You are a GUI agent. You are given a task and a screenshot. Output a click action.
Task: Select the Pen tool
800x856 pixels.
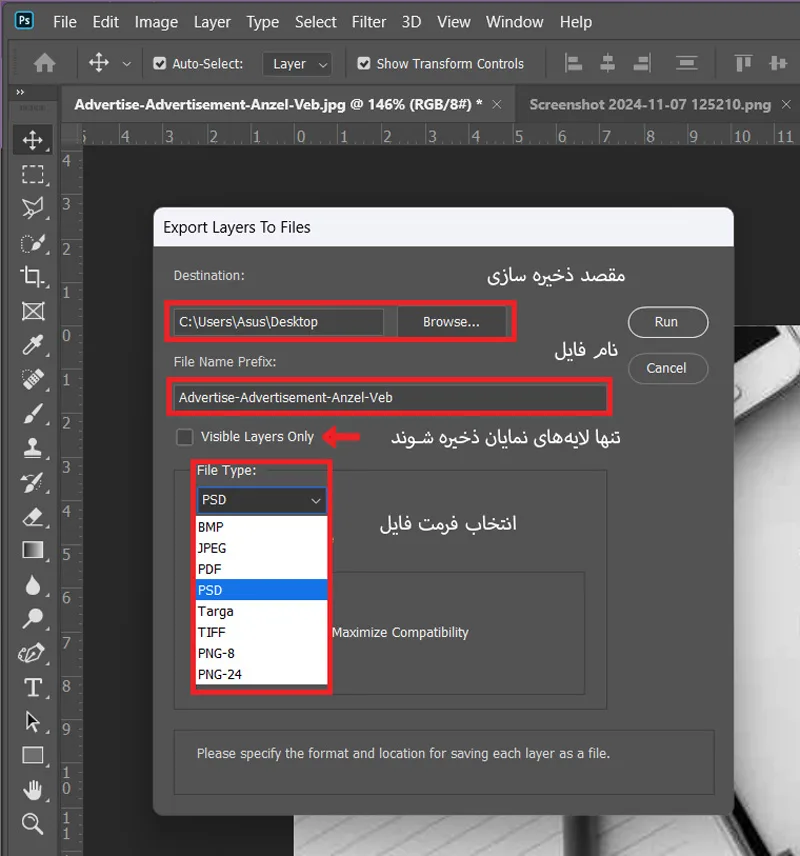click(33, 653)
